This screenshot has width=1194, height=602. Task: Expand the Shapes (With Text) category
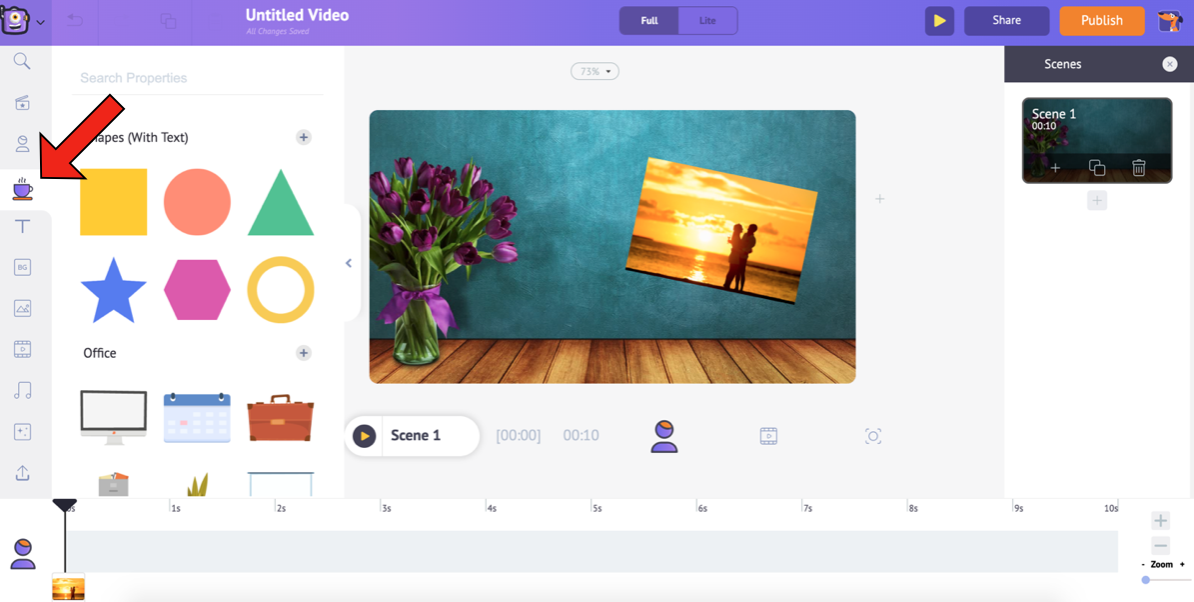[304, 137]
